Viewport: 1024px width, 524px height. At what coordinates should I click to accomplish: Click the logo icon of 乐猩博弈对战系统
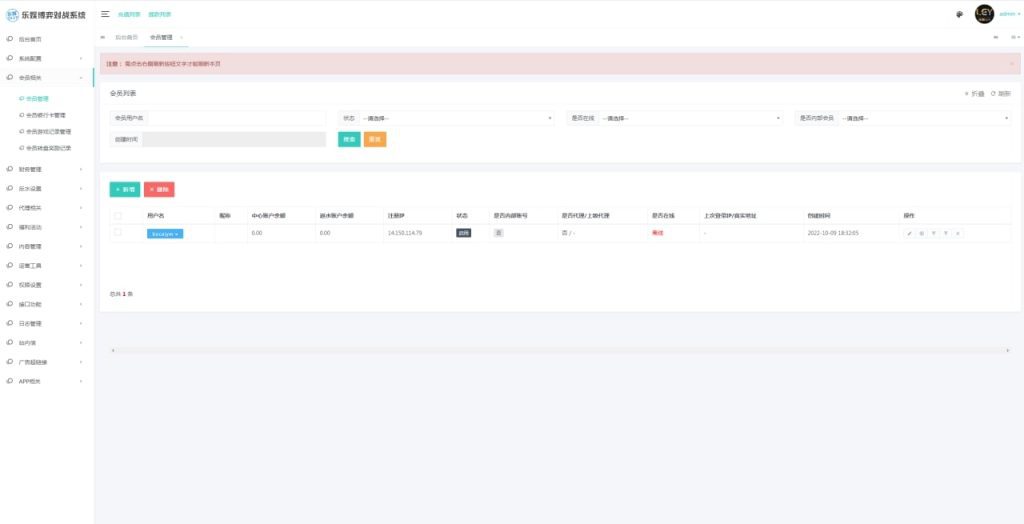12,15
